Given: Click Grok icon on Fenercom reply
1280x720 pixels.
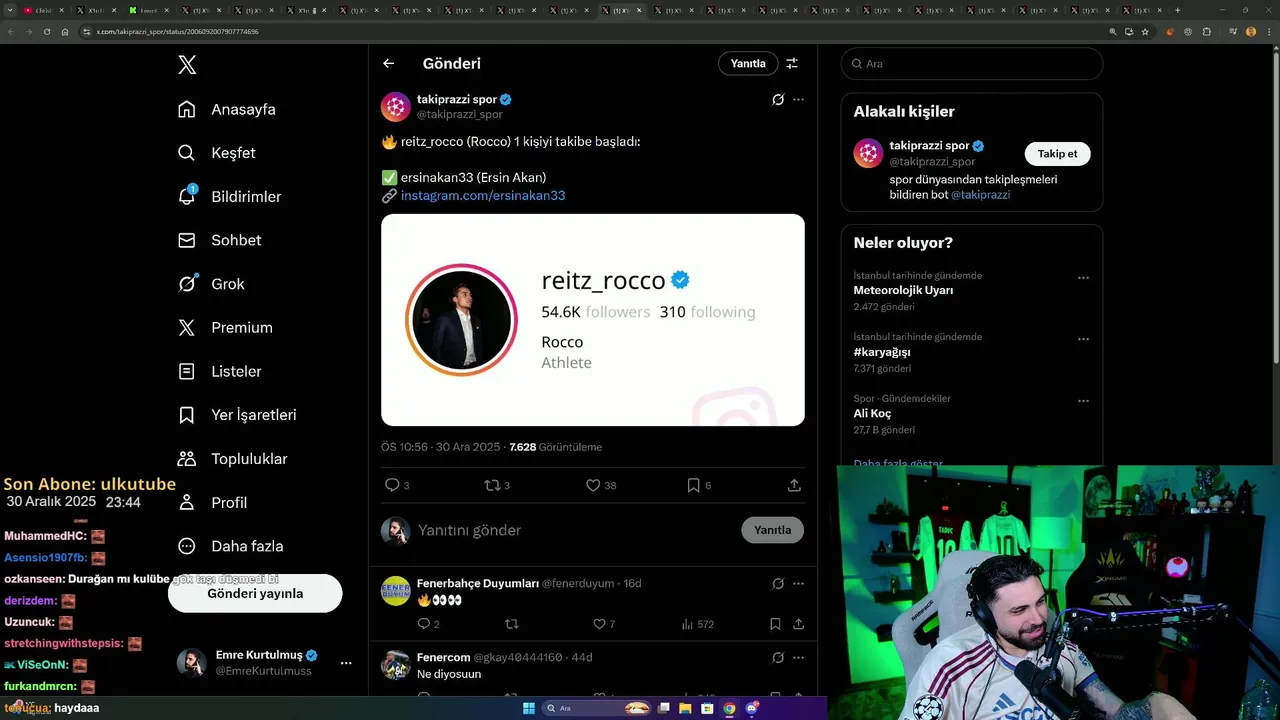Looking at the screenshot, I should 778,657.
